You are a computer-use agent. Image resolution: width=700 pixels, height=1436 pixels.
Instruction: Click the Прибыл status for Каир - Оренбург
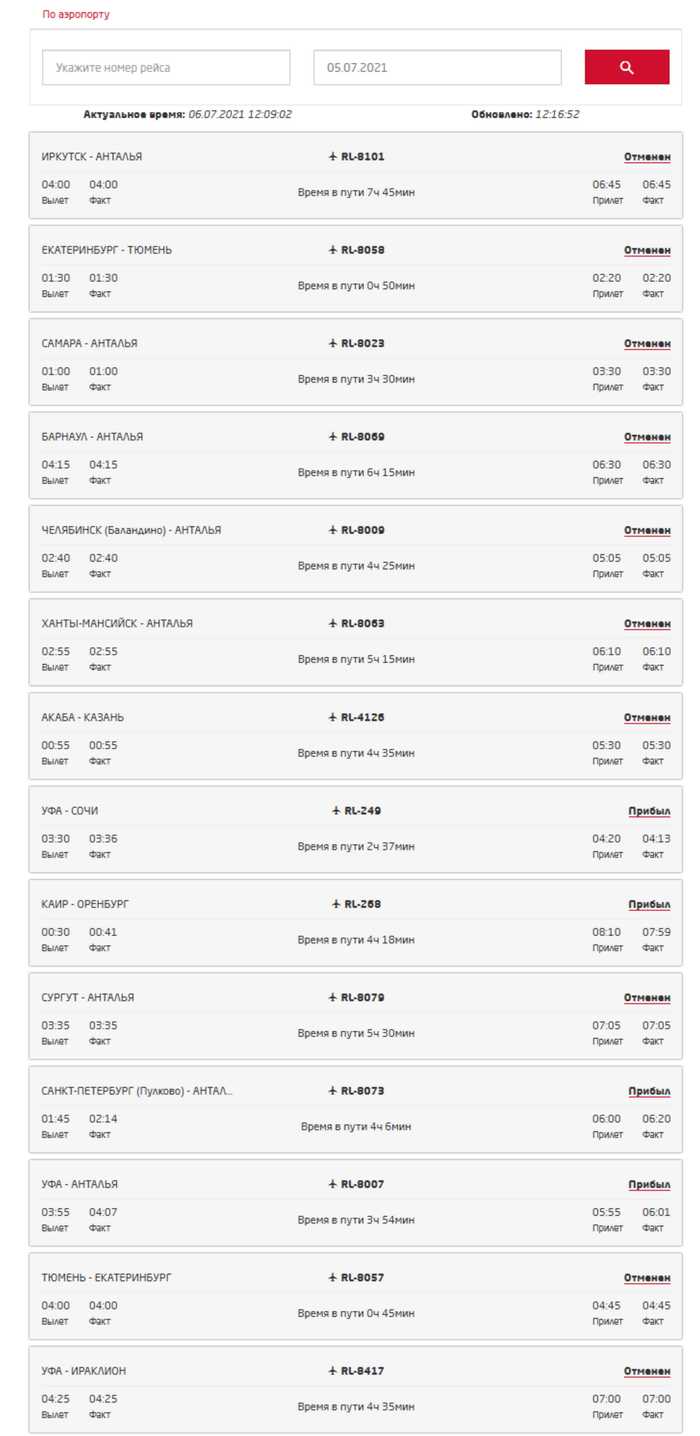pyautogui.click(x=649, y=904)
